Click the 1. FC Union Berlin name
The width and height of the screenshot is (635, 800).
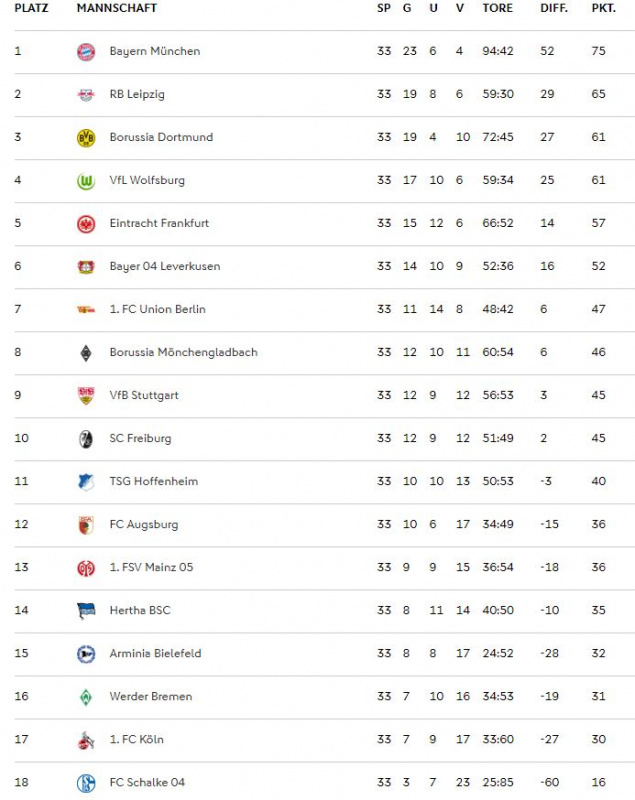click(x=158, y=309)
